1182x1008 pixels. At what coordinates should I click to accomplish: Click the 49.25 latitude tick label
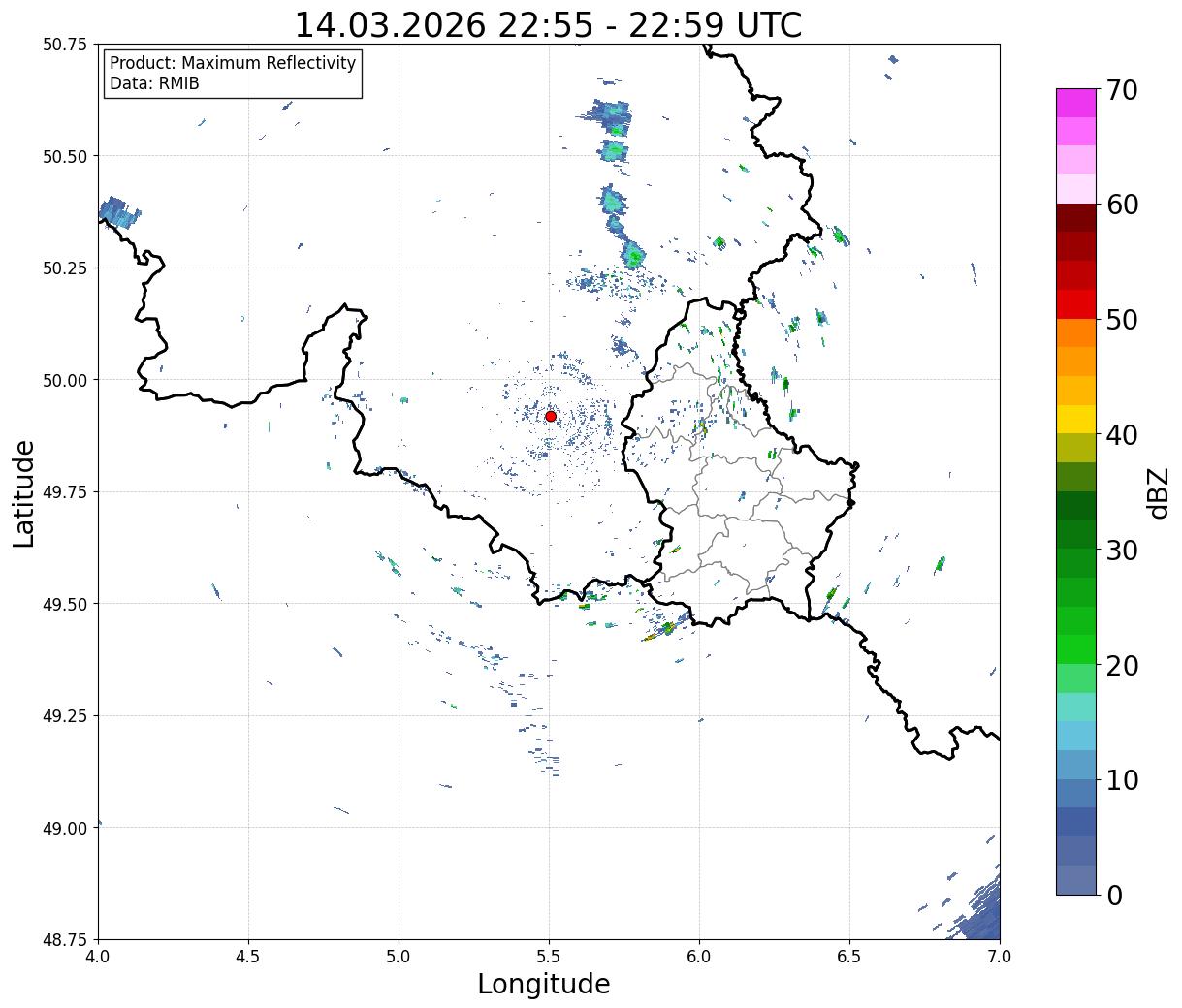(x=65, y=716)
